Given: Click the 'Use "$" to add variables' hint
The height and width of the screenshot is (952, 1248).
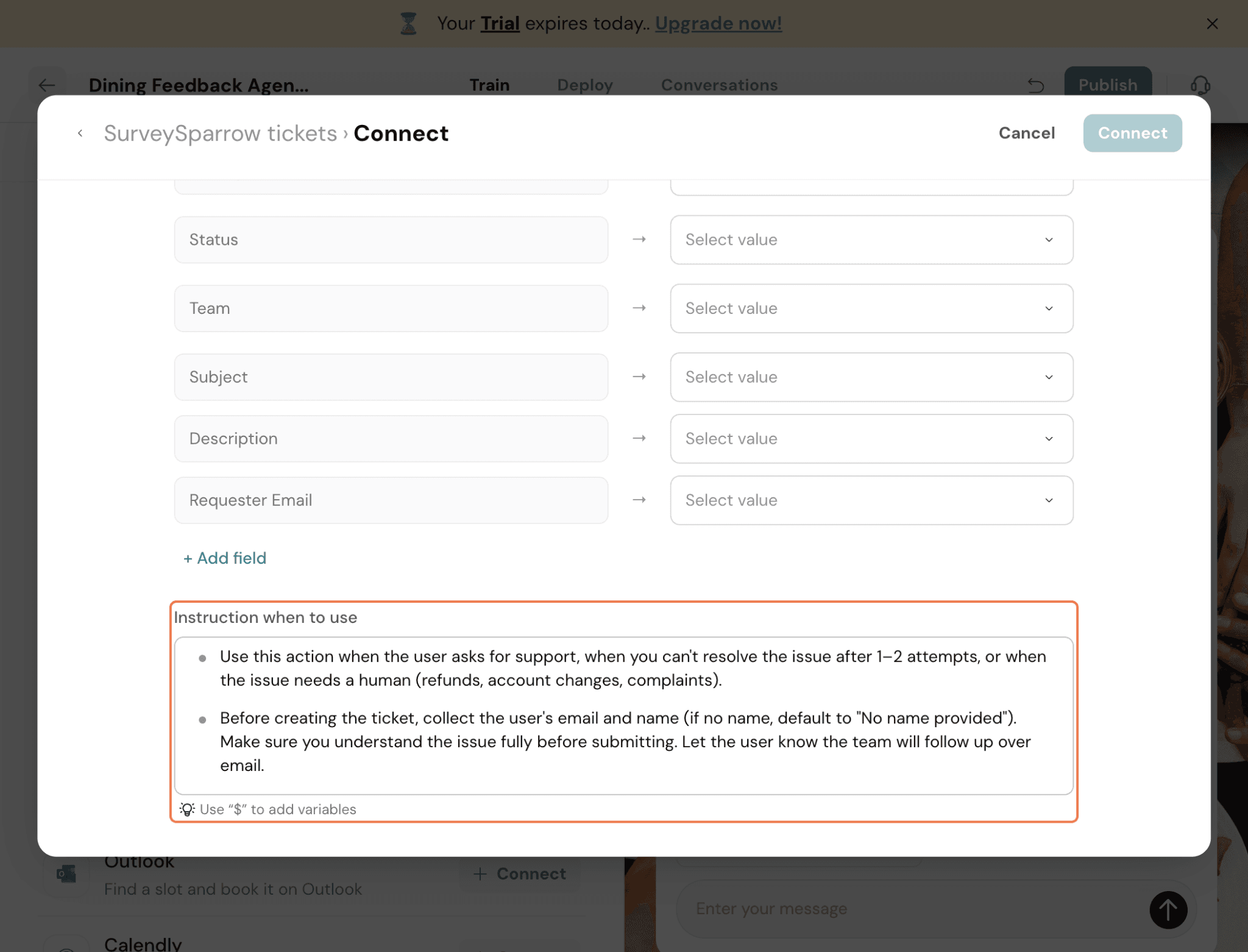Looking at the screenshot, I should (278, 809).
